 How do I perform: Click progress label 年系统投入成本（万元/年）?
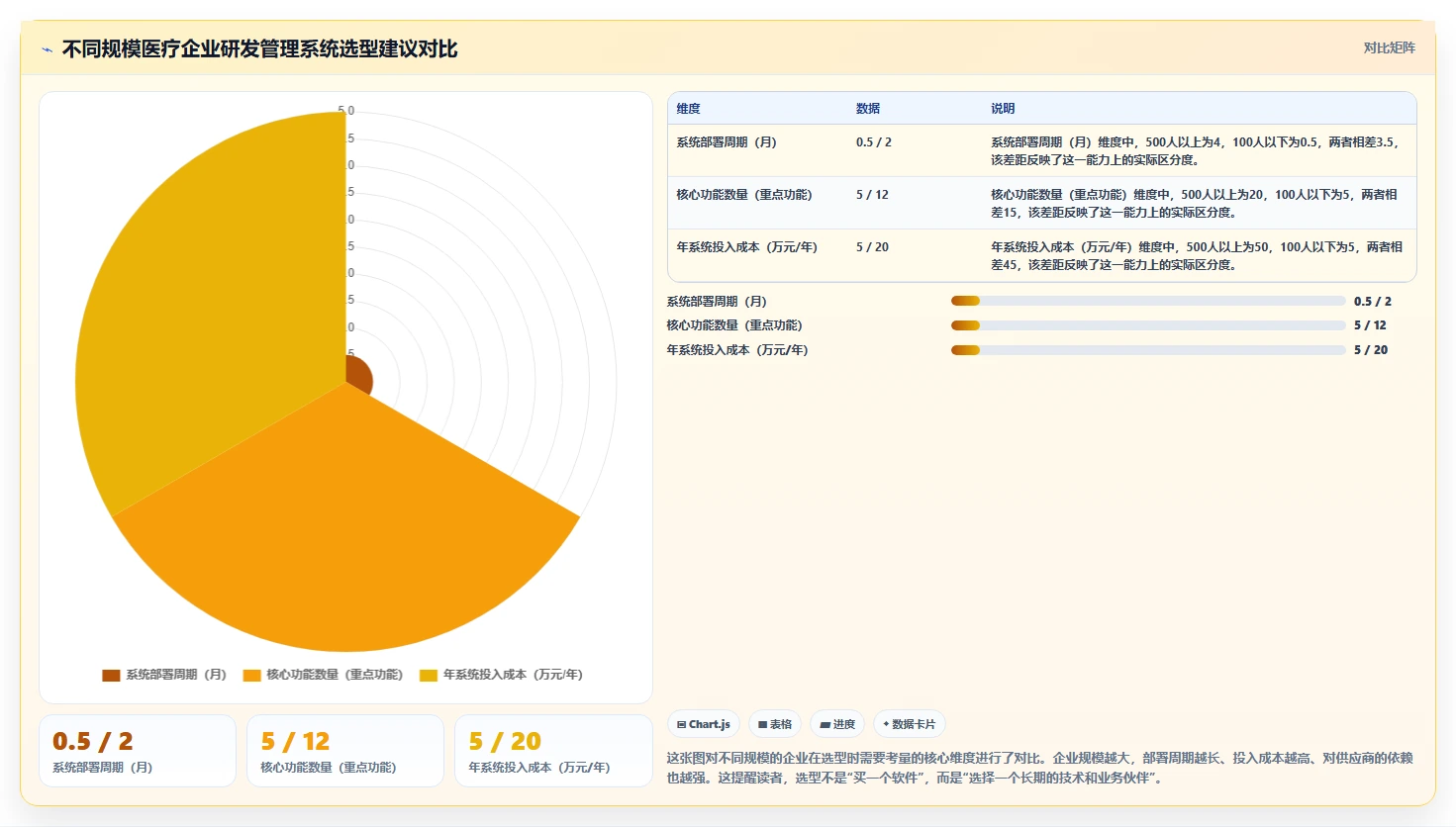tap(737, 350)
